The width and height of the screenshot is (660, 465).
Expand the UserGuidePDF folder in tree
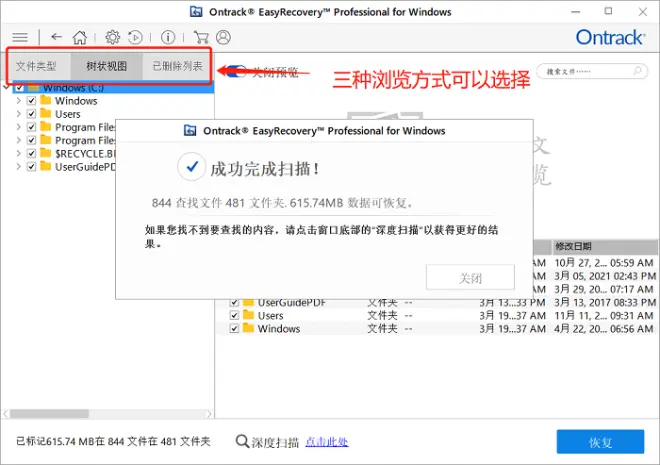(19, 167)
